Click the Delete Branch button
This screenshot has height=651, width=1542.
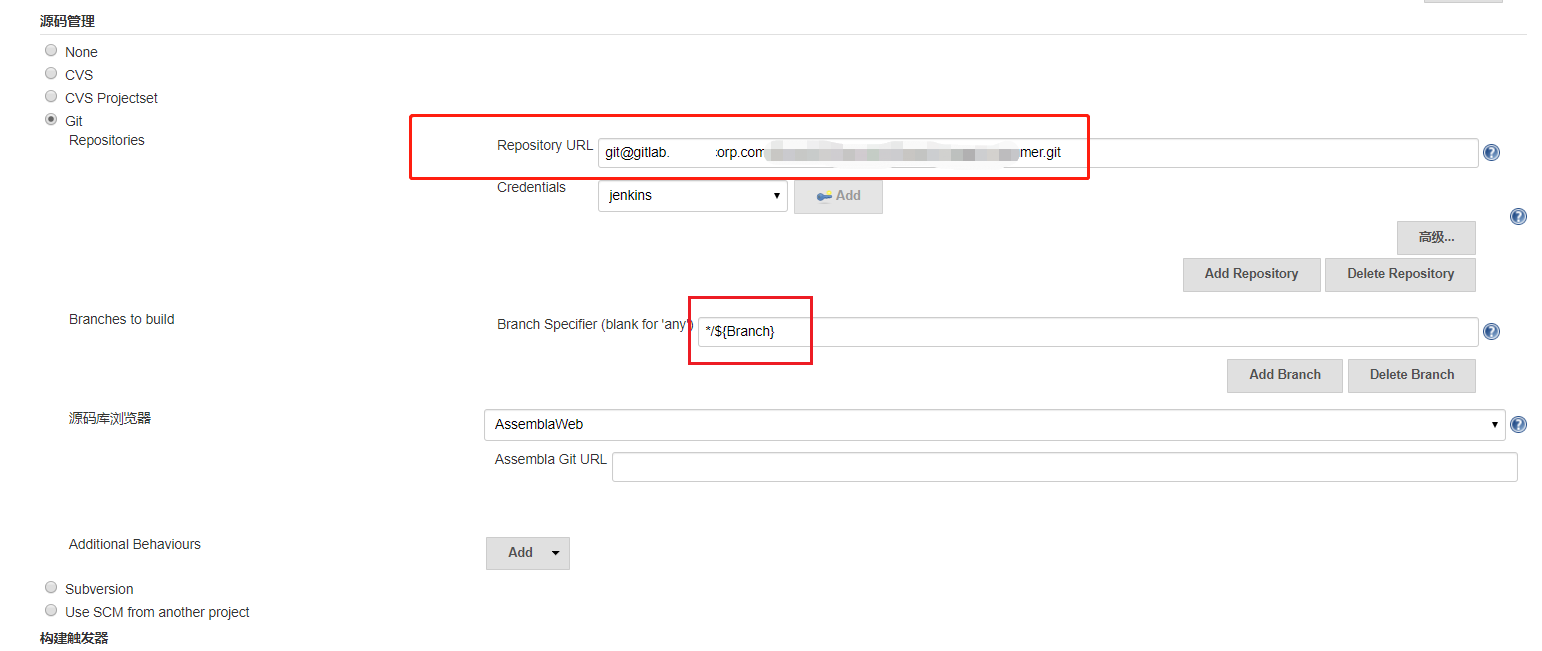click(1412, 375)
